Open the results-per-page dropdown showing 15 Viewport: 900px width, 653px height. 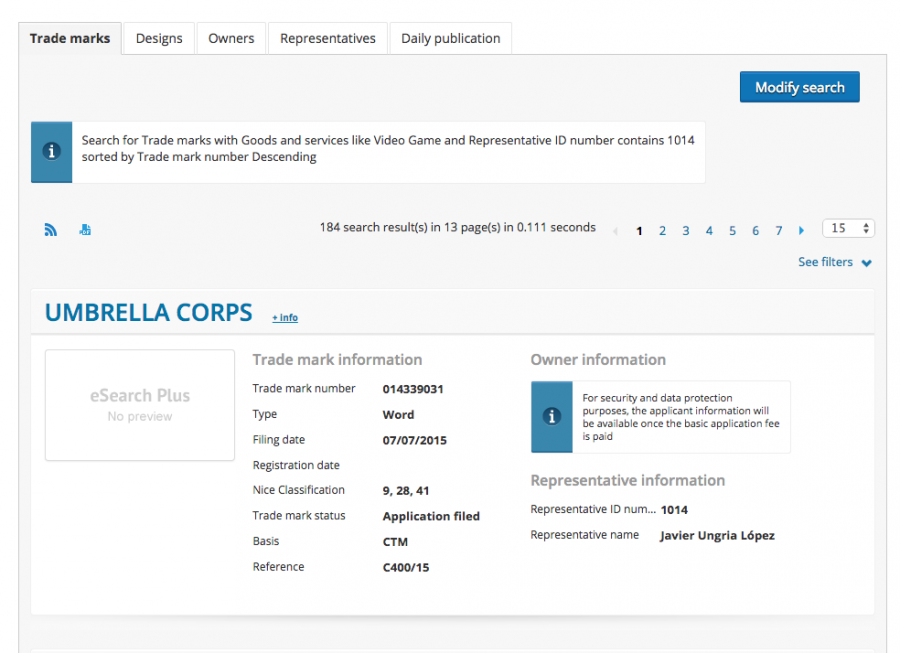[x=848, y=228]
